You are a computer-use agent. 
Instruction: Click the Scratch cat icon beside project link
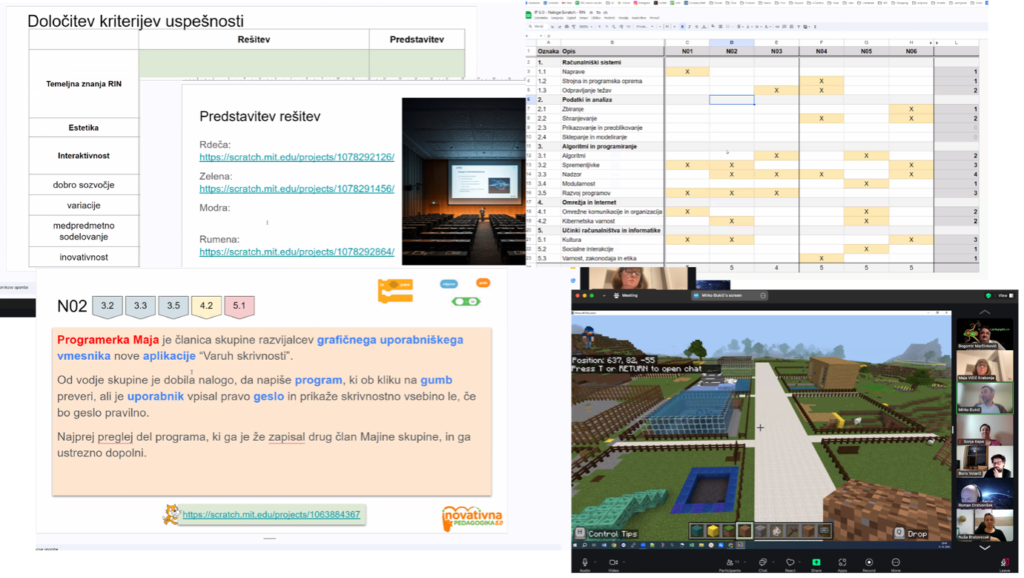click(x=171, y=514)
